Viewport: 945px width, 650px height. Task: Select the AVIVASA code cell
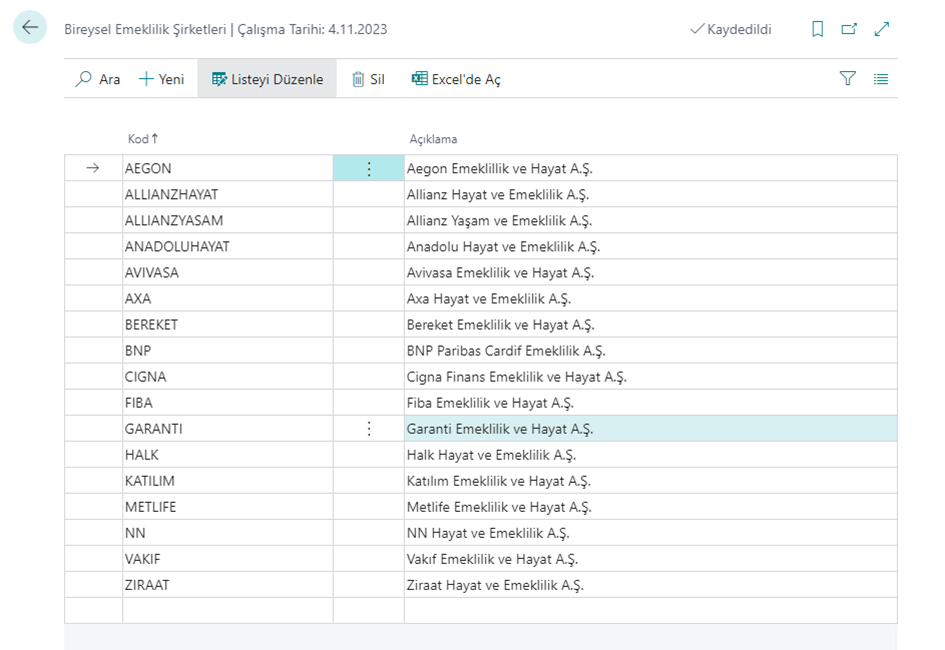(228, 272)
